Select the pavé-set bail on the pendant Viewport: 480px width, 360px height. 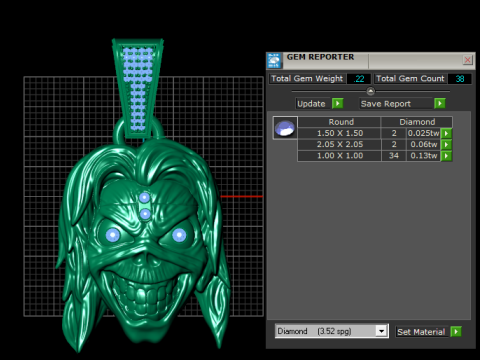tap(138, 88)
